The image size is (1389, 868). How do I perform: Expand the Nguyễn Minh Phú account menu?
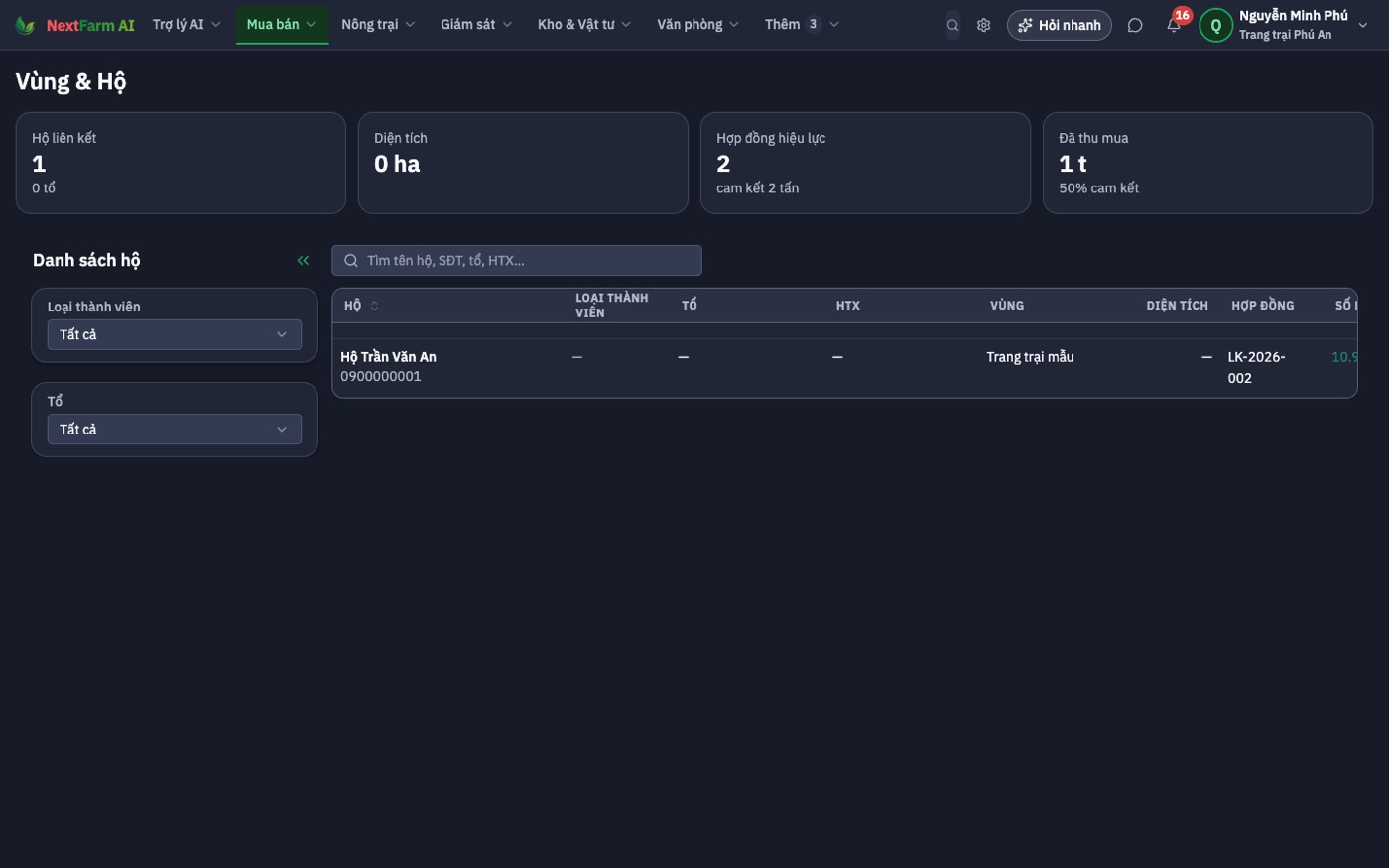point(1286,25)
